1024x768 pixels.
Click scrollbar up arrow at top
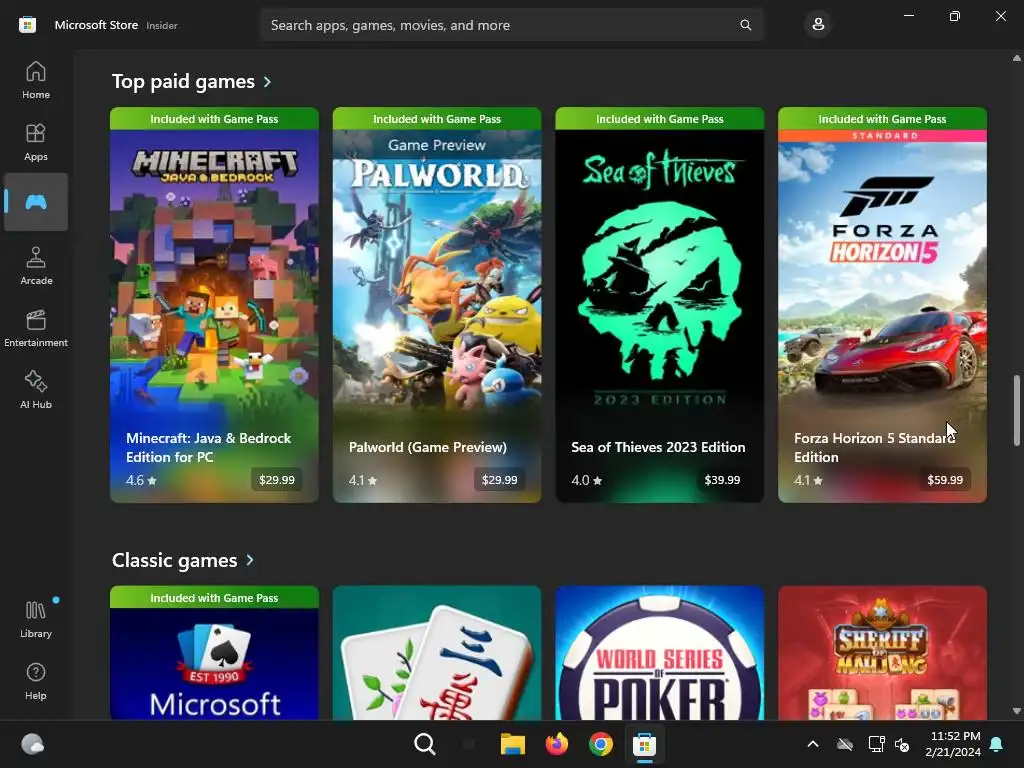(1016, 58)
